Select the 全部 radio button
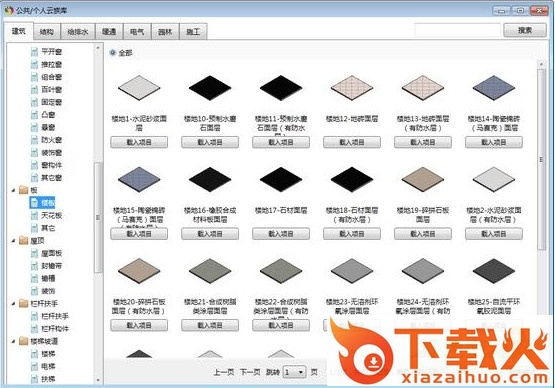555x388 pixels. click(x=113, y=53)
